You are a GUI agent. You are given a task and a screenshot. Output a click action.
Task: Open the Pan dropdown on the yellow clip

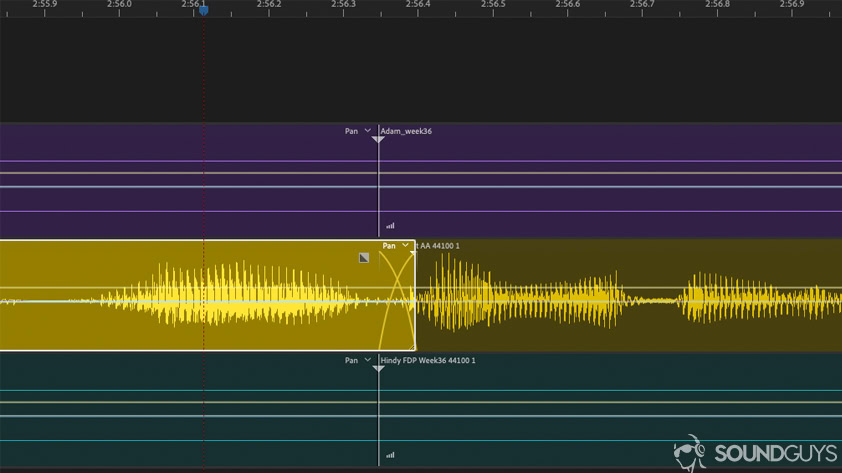point(405,246)
